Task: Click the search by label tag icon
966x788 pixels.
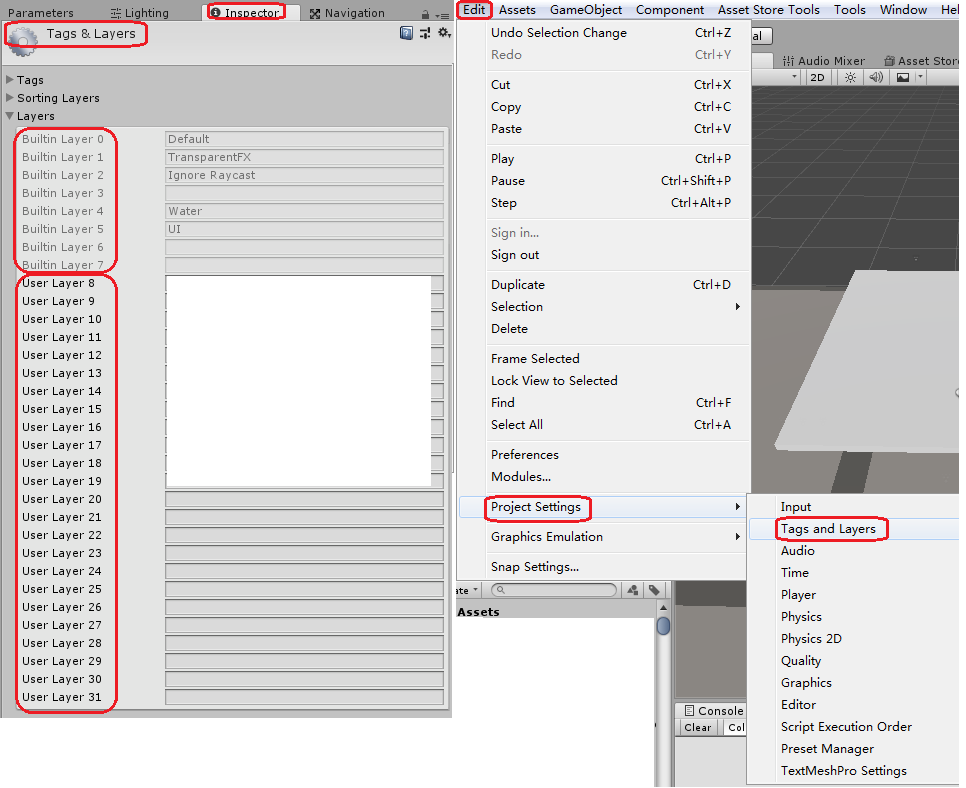Action: click(654, 590)
